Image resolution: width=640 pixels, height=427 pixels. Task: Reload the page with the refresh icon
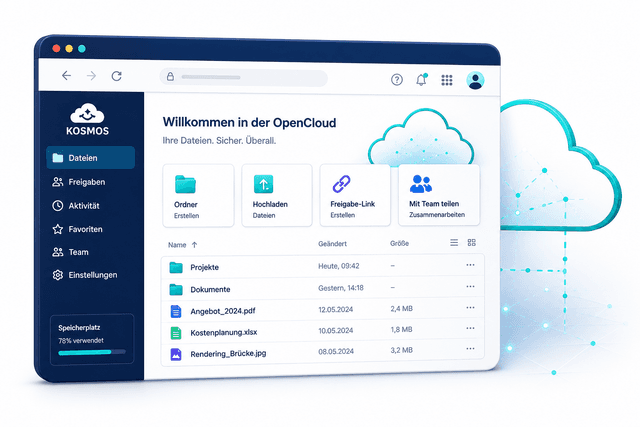[117, 76]
